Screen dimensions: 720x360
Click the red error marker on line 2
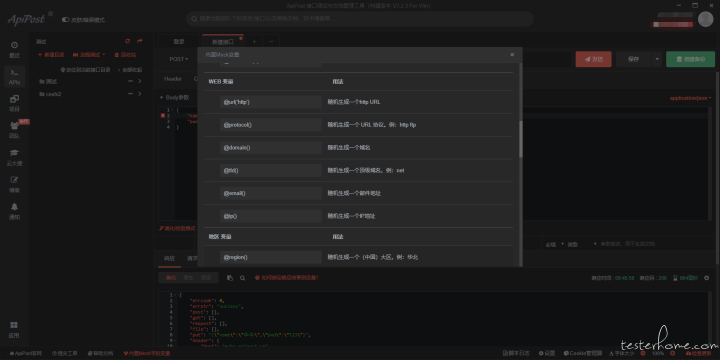pos(163,116)
